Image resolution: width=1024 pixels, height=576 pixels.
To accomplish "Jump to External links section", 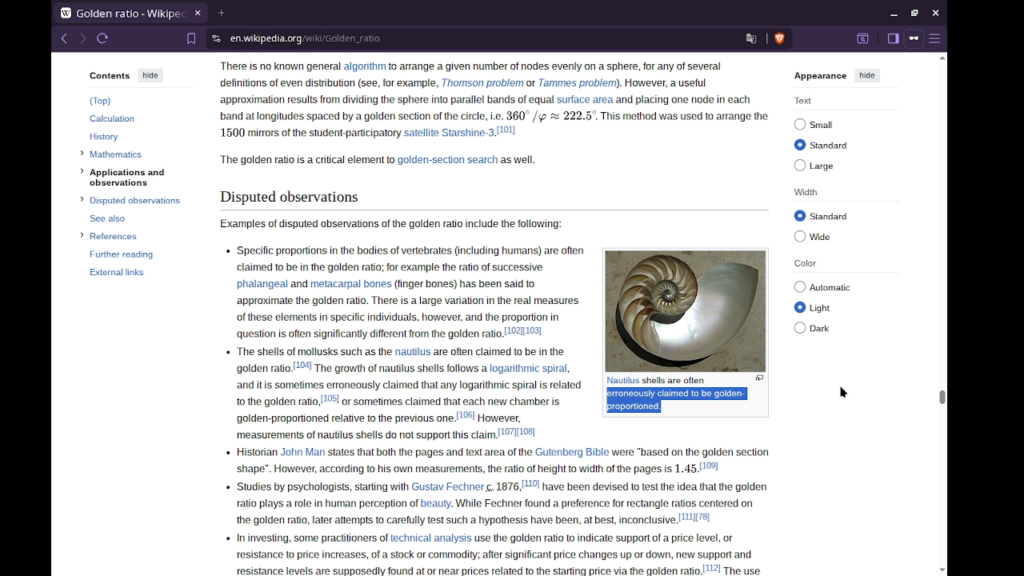I will 116,272.
